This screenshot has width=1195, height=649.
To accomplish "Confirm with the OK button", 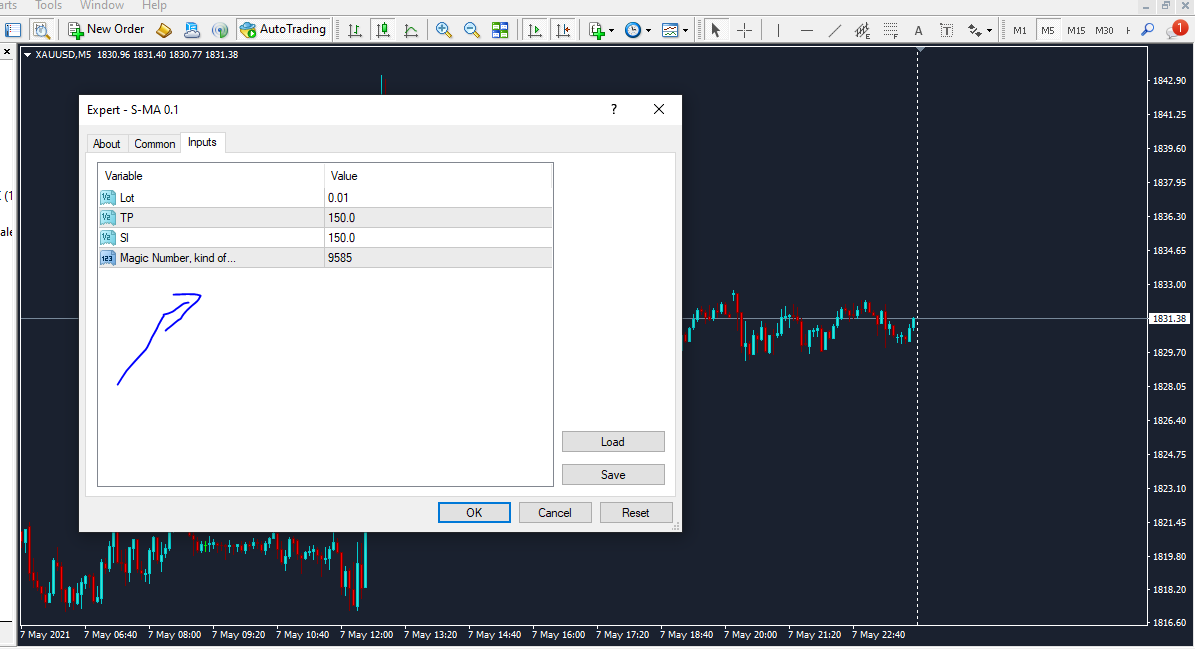I will tap(474, 513).
